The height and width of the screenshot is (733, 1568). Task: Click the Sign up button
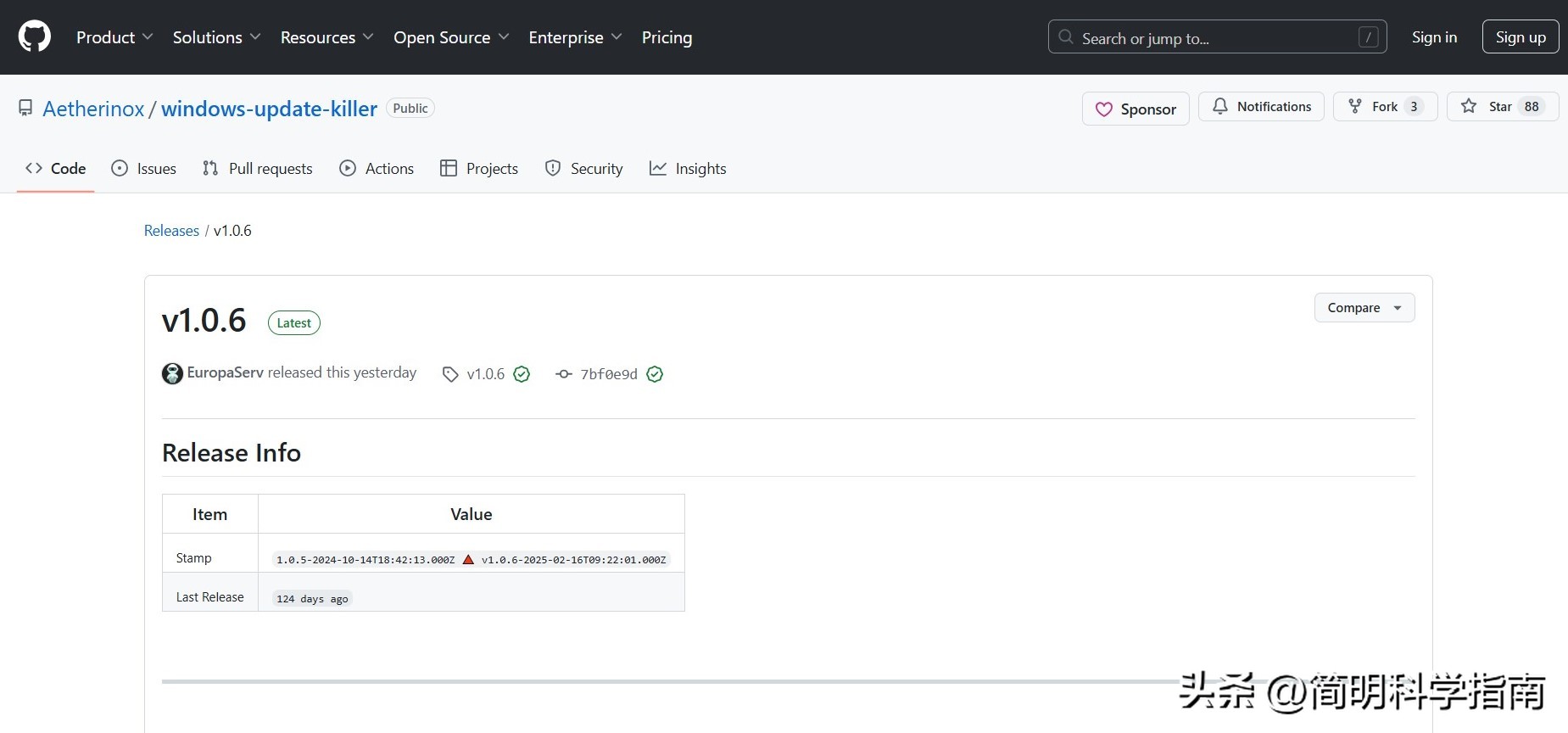coord(1520,37)
